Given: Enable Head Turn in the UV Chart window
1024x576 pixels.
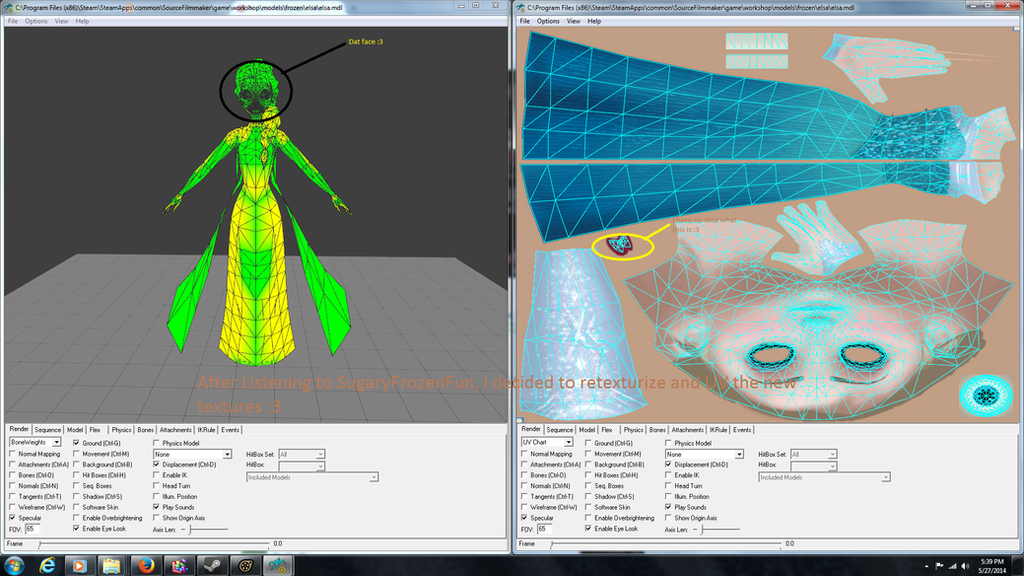Looking at the screenshot, I should tap(668, 486).
